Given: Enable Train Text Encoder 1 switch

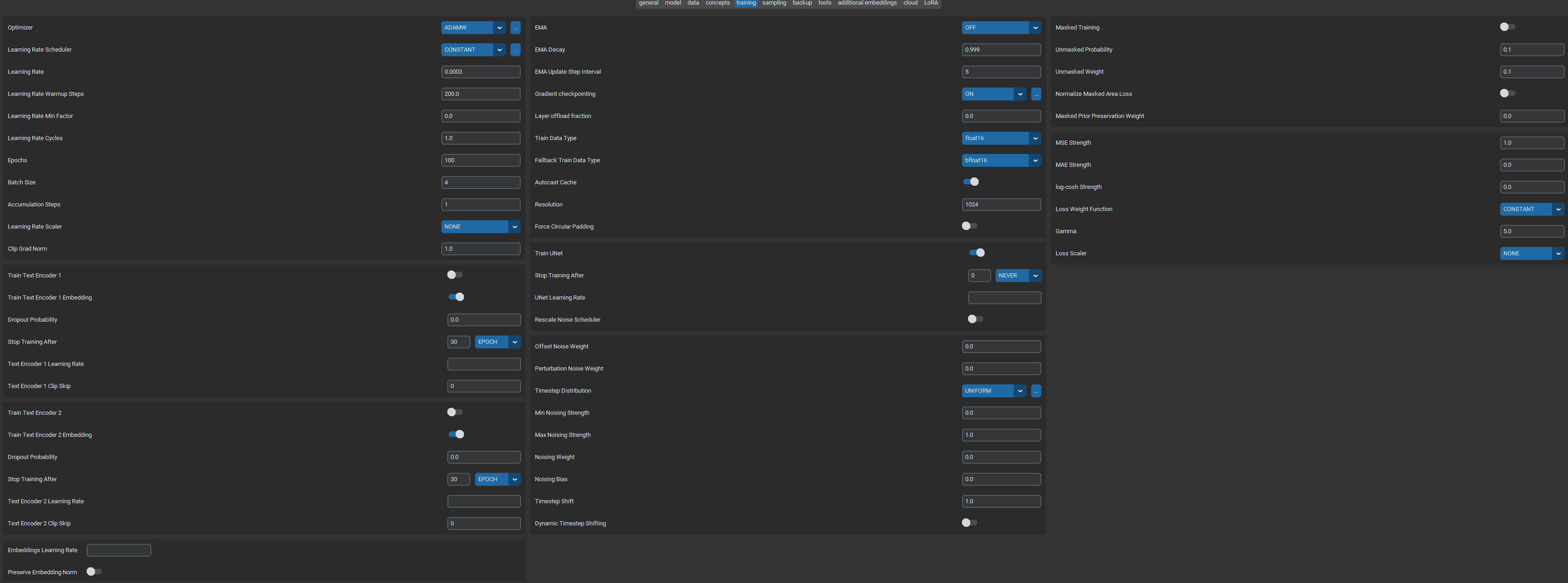Looking at the screenshot, I should pos(455,275).
